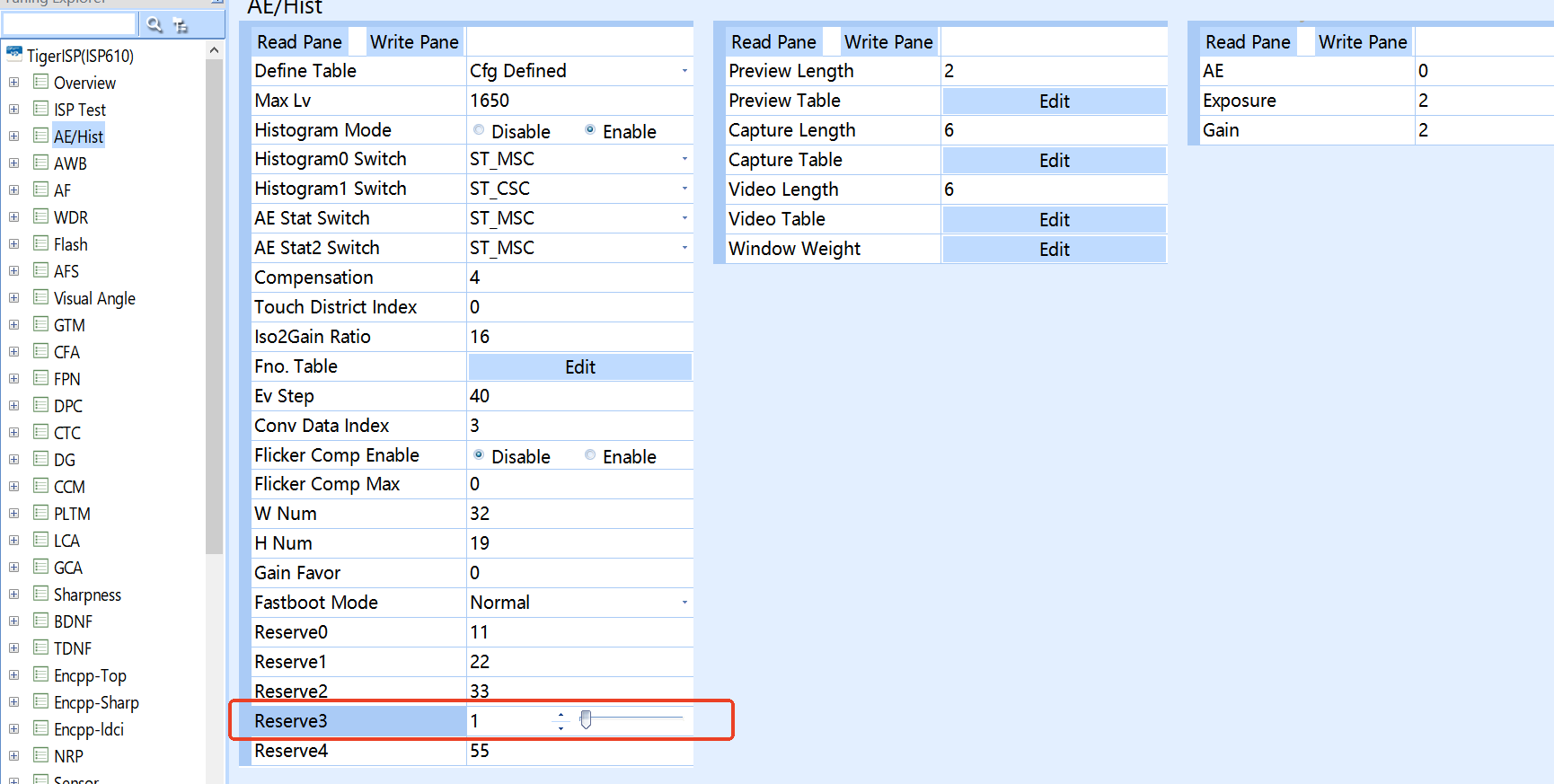
Task: Click the NRP node list icon
Action: [40, 755]
